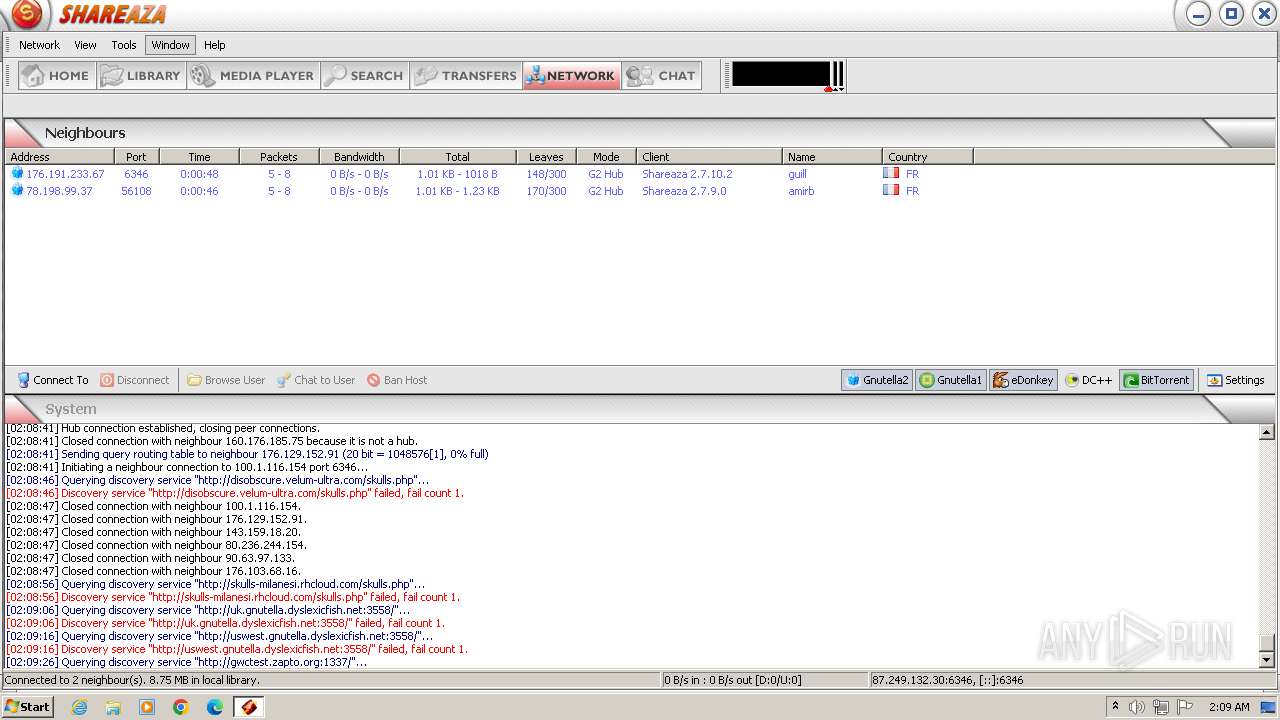Sort by Client column header

coord(709,157)
